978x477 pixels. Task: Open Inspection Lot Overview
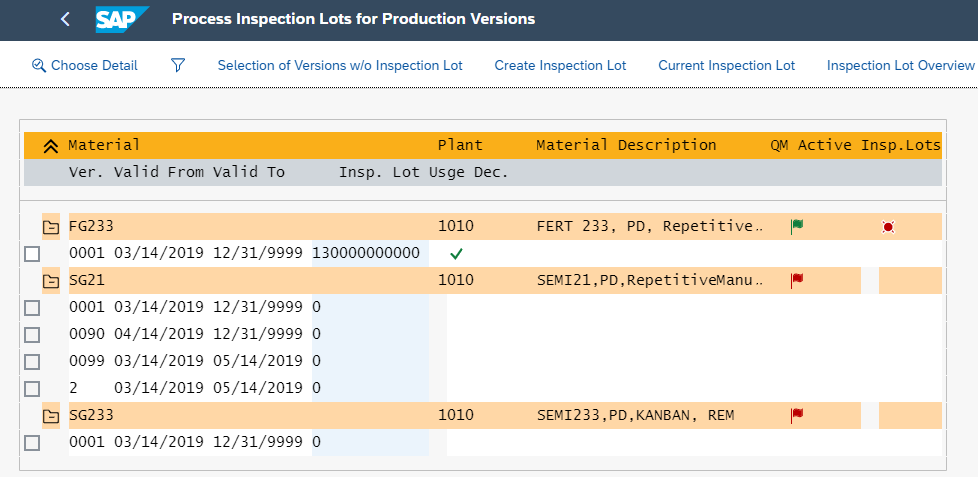901,65
